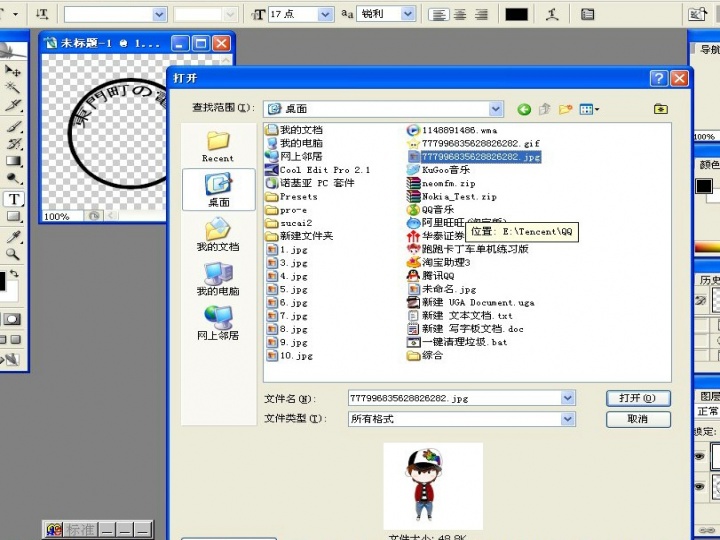Toggle top layer visibility eye

699,456
